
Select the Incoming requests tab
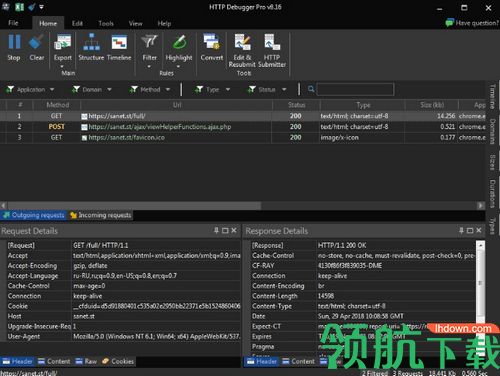[x=101, y=215]
